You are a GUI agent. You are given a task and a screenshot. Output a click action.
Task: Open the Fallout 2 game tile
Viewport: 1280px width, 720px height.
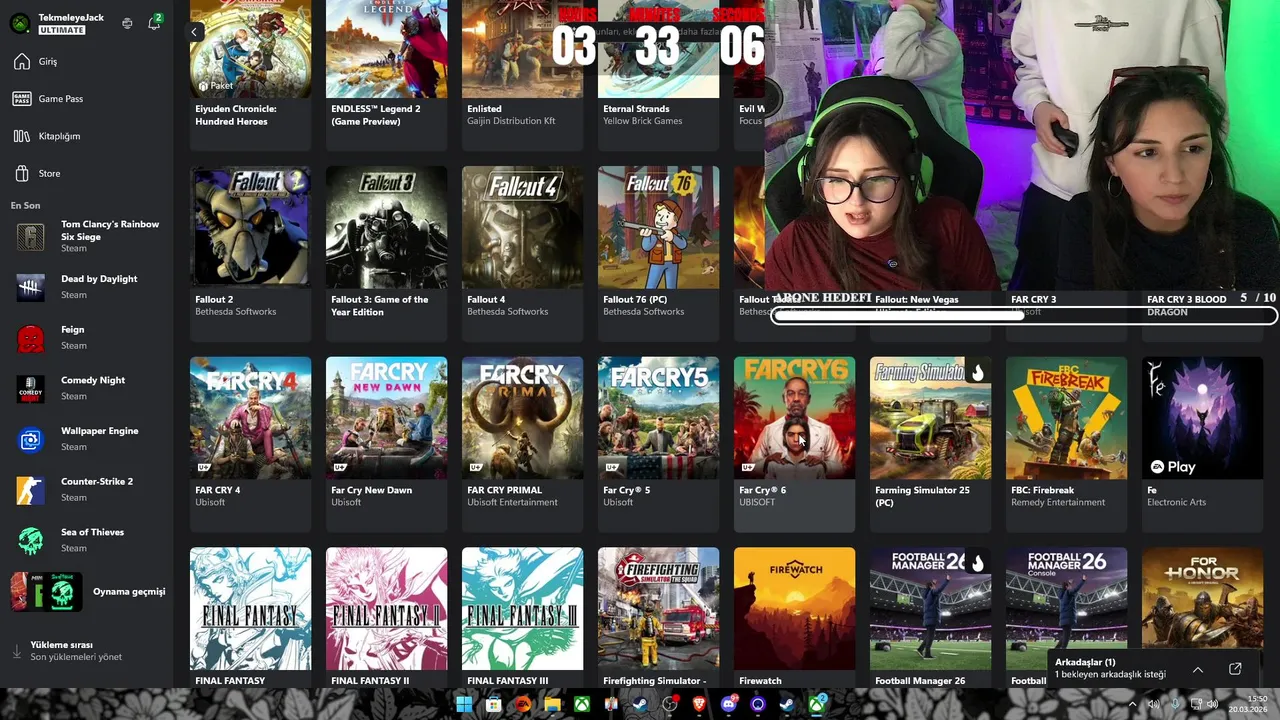[x=250, y=254]
